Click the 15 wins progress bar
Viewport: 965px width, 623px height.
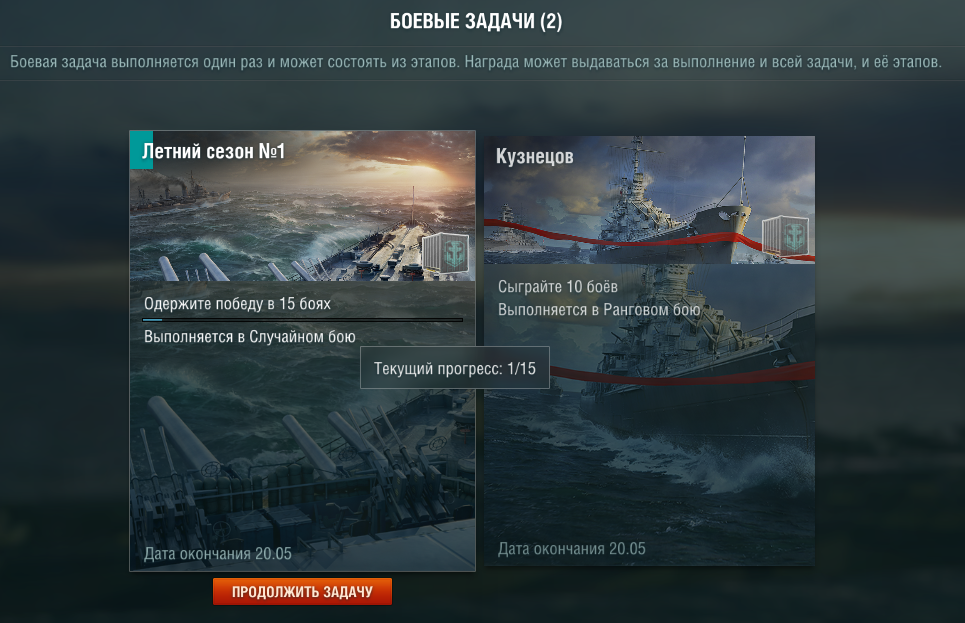302,320
